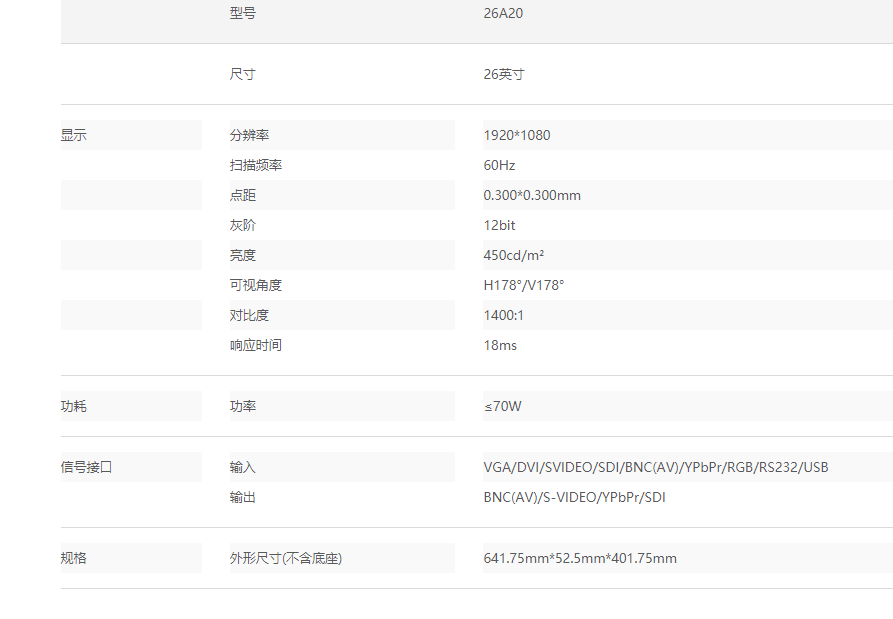Image resolution: width=893 pixels, height=619 pixels.
Task: Click the 可视角度 label
Action: pyautogui.click(x=256, y=285)
